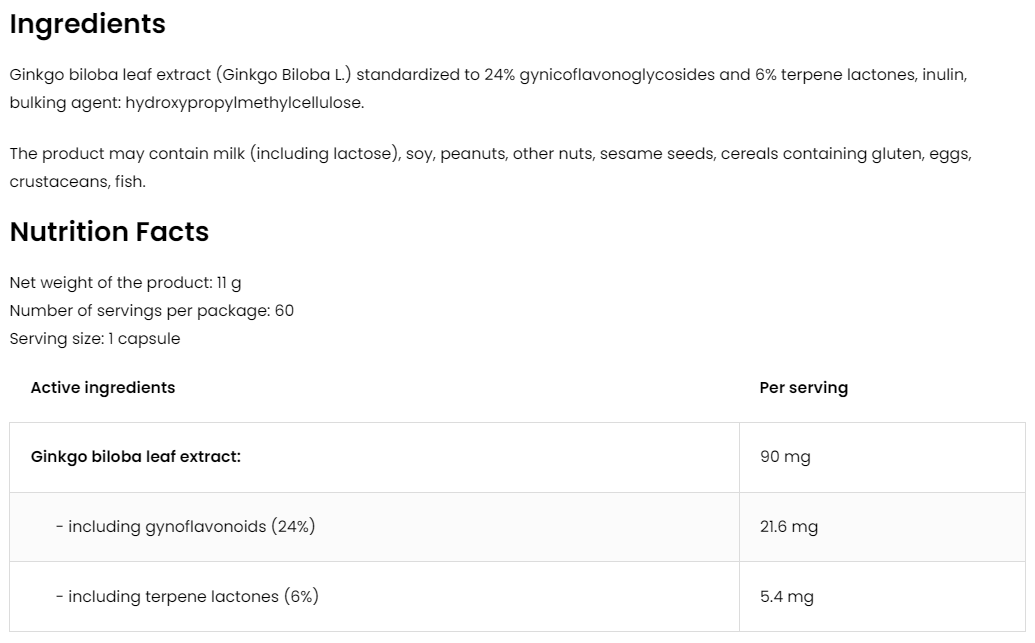Image resolution: width=1035 pixels, height=643 pixels.
Task: Click the Nutrition Facts heading
Action: pos(109,231)
